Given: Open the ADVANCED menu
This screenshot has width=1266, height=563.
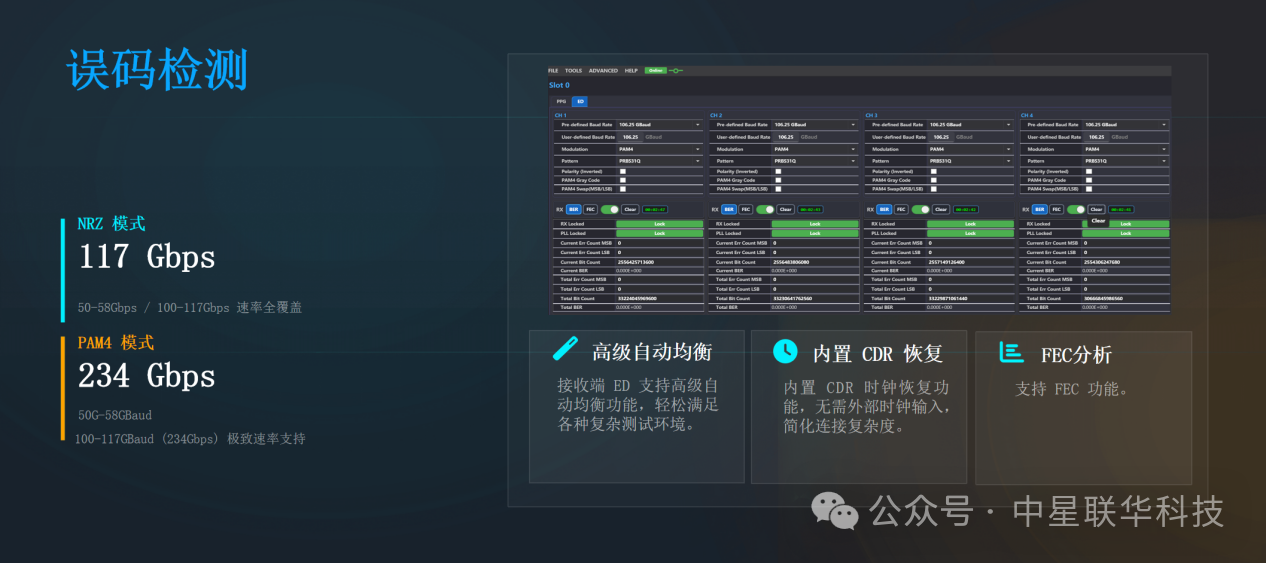Looking at the screenshot, I should click(603, 71).
